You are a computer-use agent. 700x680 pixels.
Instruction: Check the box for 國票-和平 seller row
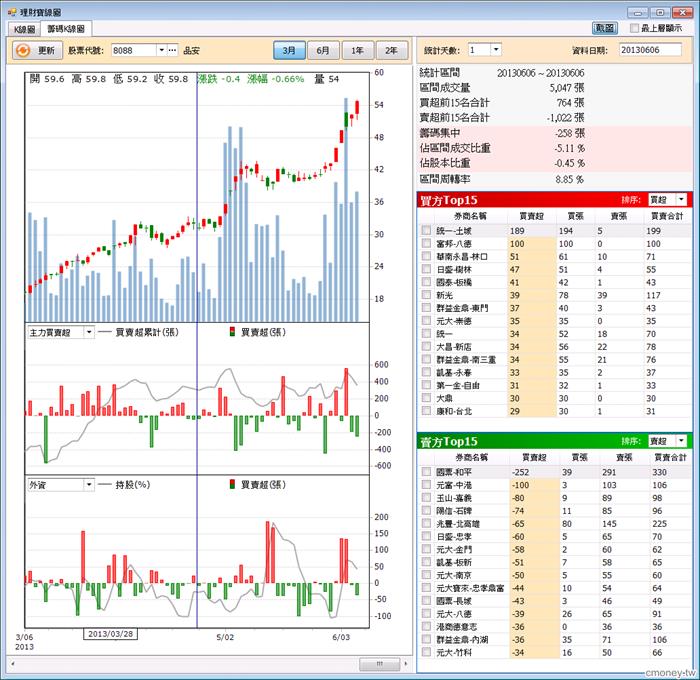pos(426,472)
